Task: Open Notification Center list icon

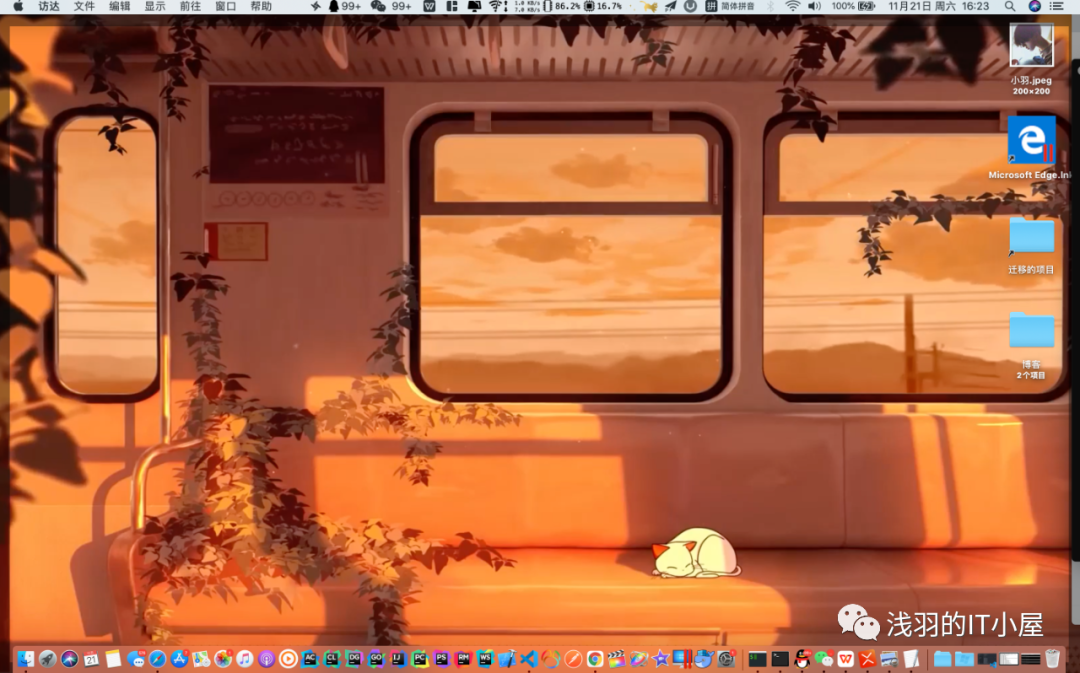Action: pos(1057,6)
